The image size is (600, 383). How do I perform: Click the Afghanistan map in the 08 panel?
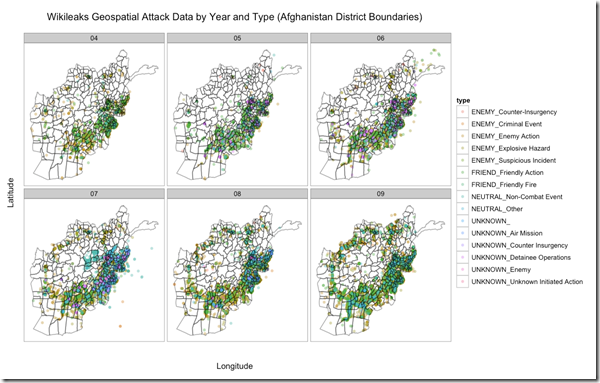(x=237, y=270)
